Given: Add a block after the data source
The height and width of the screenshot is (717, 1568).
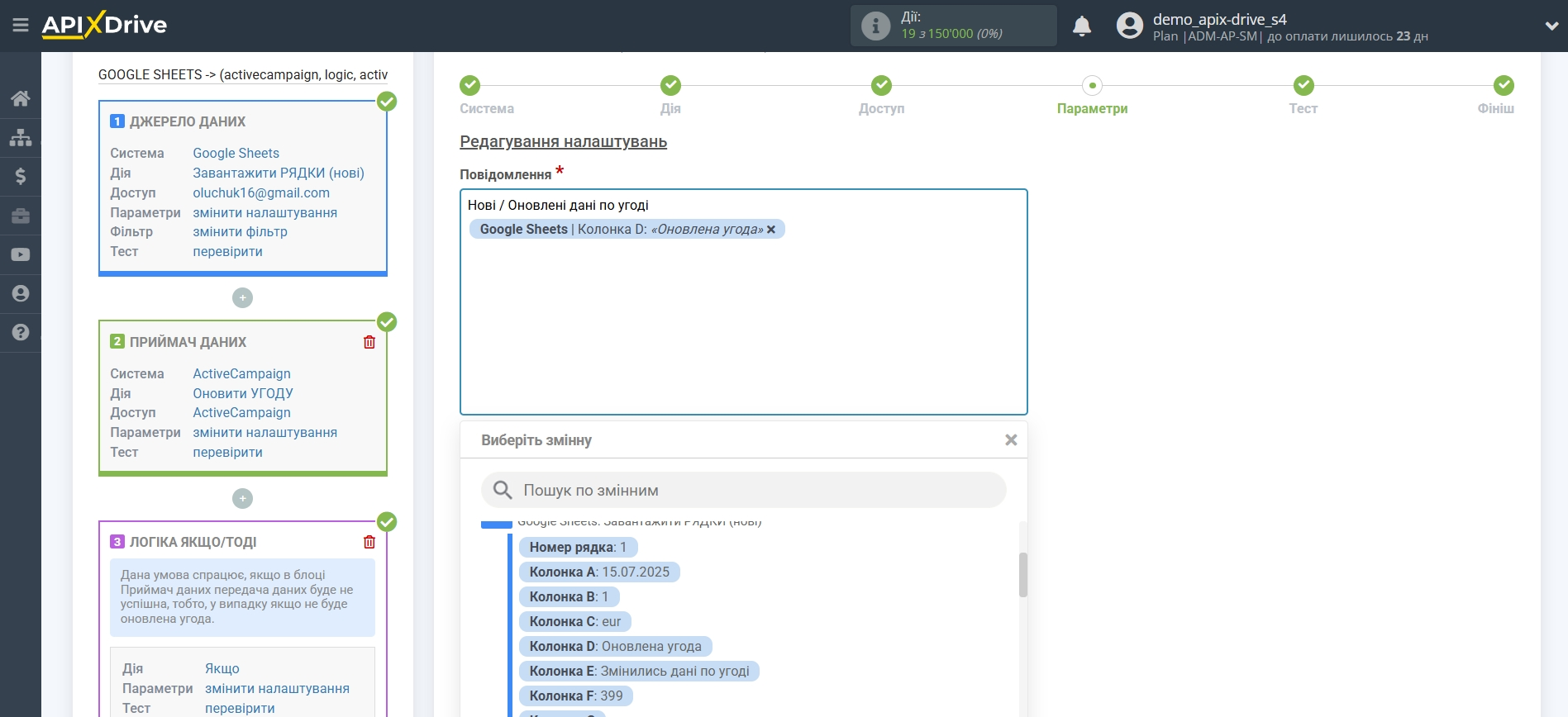Looking at the screenshot, I should [x=242, y=297].
